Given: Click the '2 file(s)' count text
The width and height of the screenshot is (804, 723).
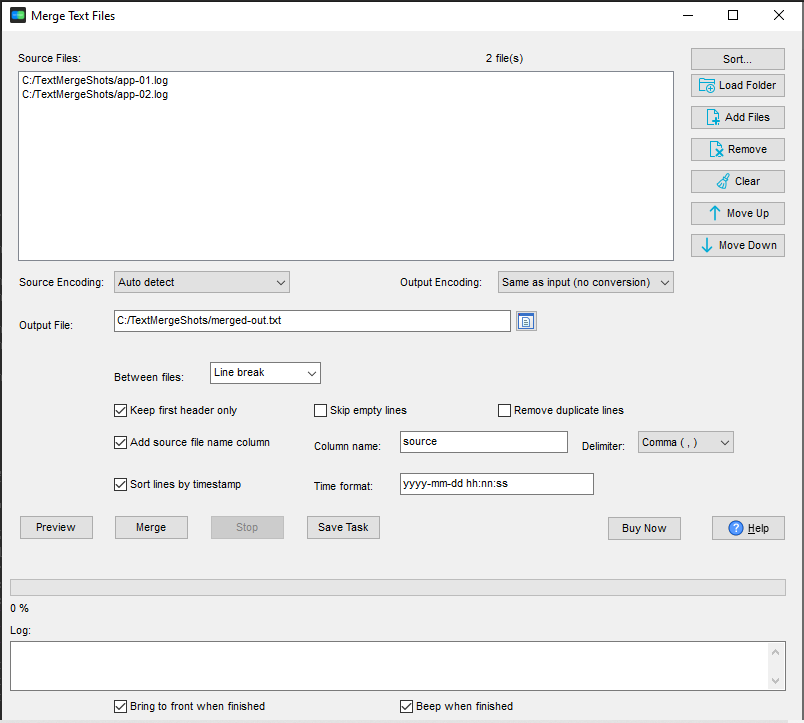Looking at the screenshot, I should [x=504, y=58].
